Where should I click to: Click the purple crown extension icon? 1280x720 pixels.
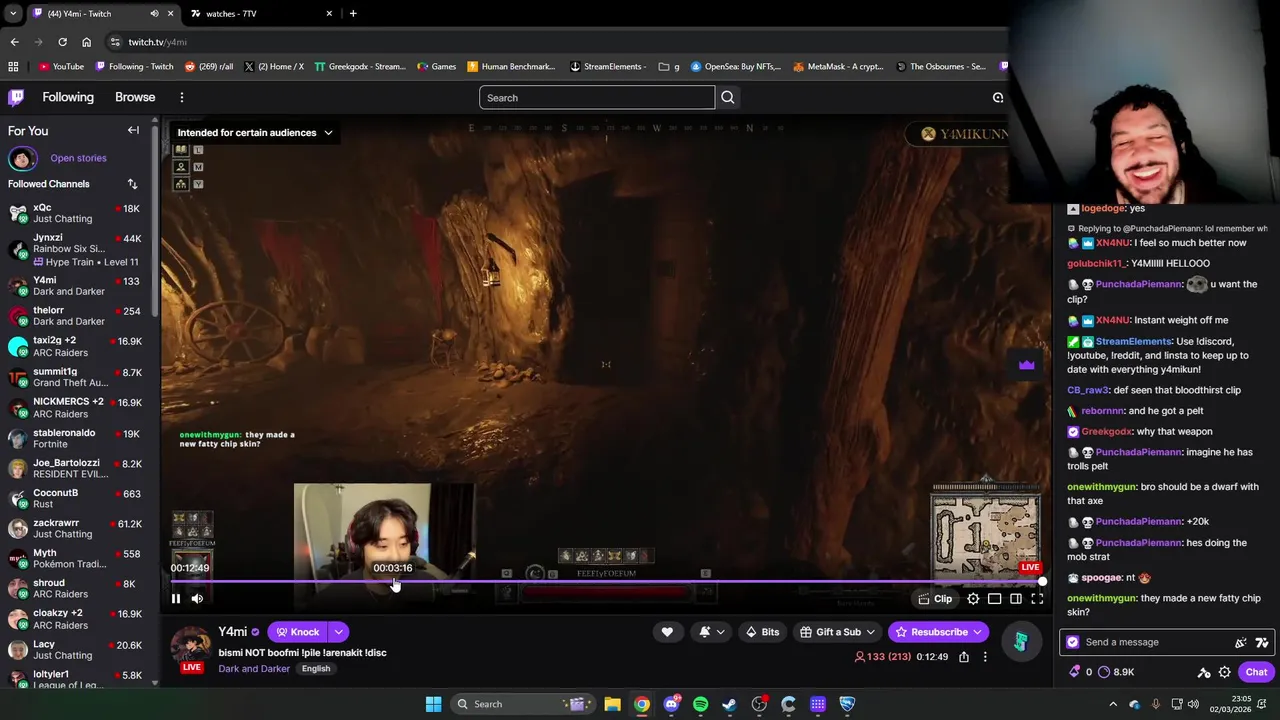click(x=1026, y=365)
